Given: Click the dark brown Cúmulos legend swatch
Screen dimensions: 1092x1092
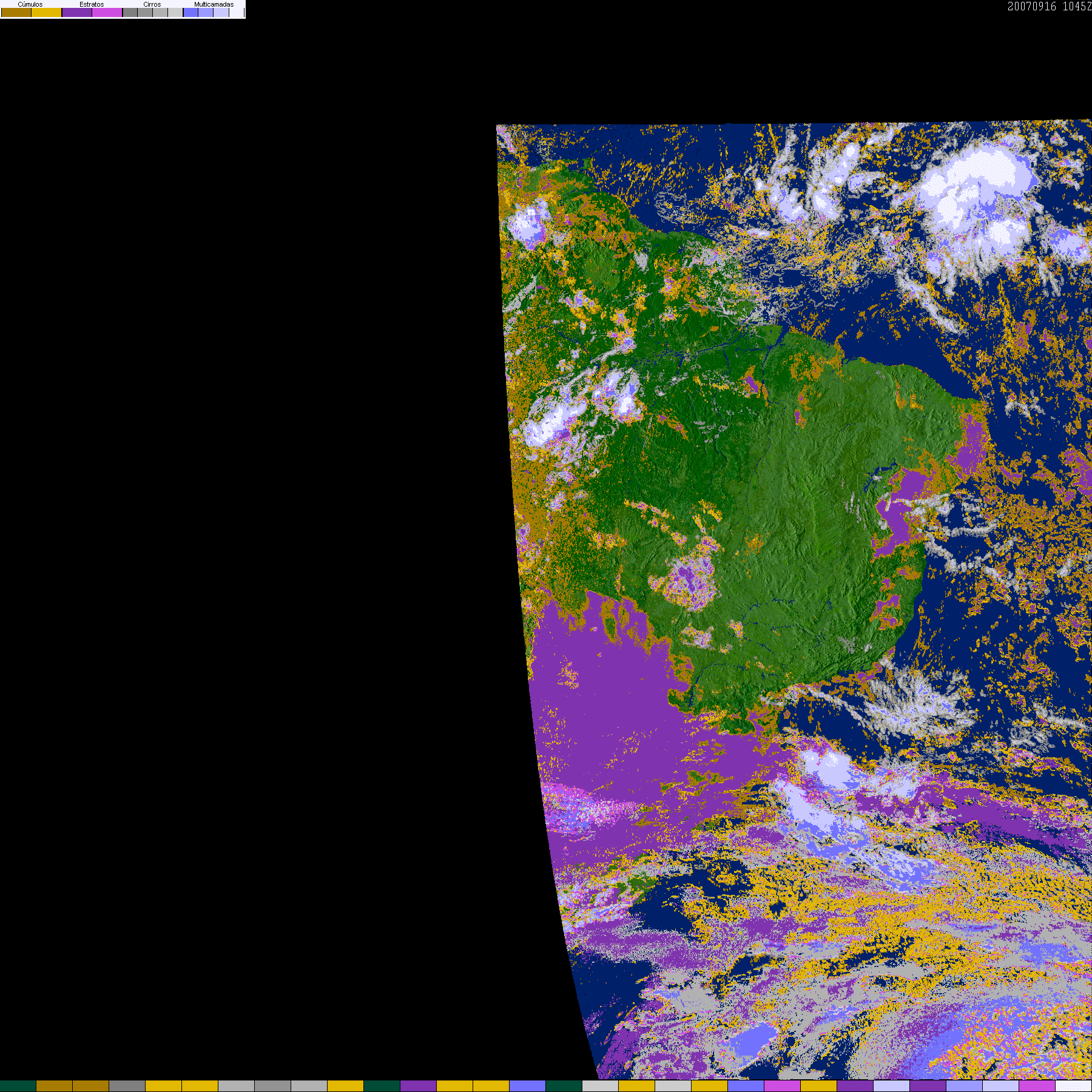Looking at the screenshot, I should [x=16, y=12].
